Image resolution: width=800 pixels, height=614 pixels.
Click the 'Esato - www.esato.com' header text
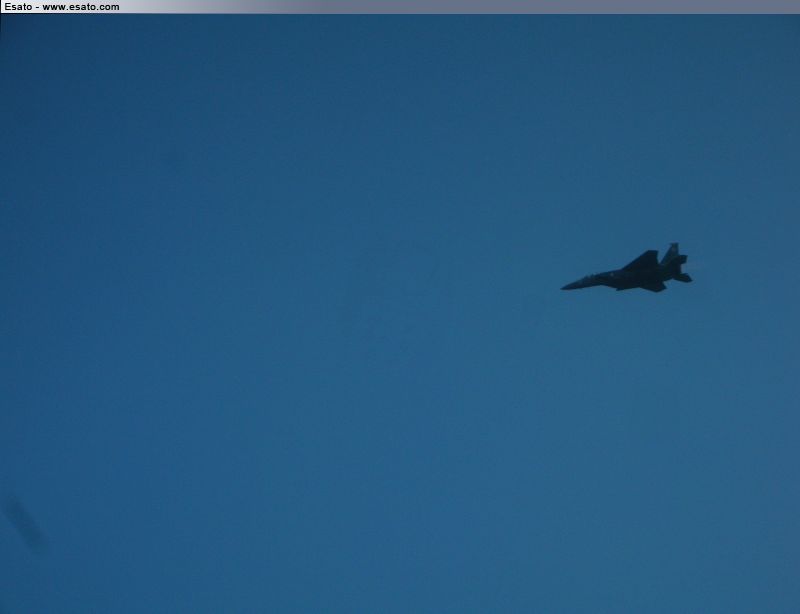coord(62,7)
